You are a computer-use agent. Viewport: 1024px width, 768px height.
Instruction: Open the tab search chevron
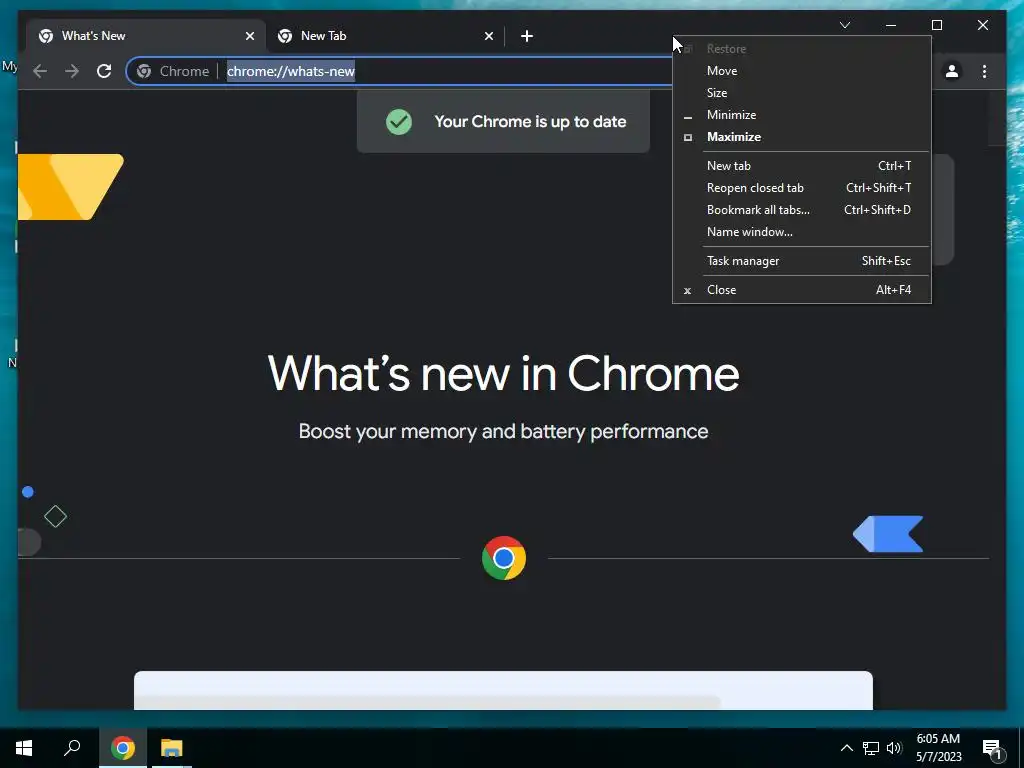pos(844,25)
